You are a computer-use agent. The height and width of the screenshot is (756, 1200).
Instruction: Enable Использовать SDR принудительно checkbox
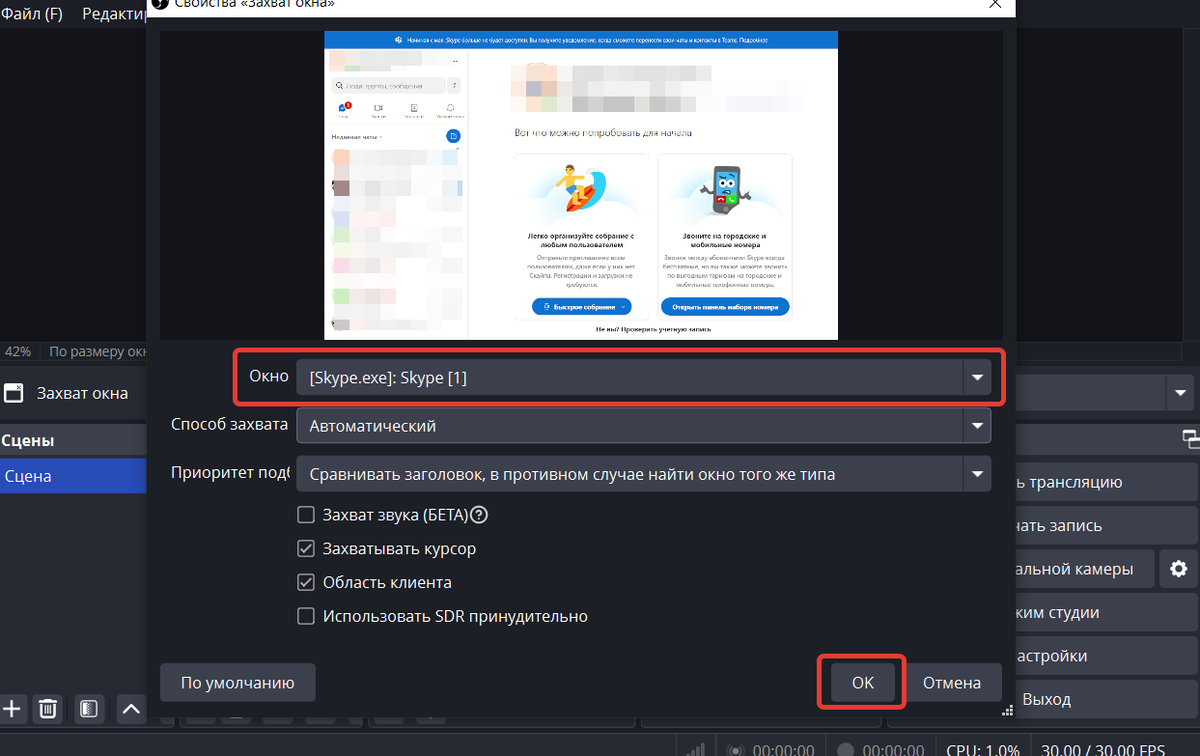[307, 616]
